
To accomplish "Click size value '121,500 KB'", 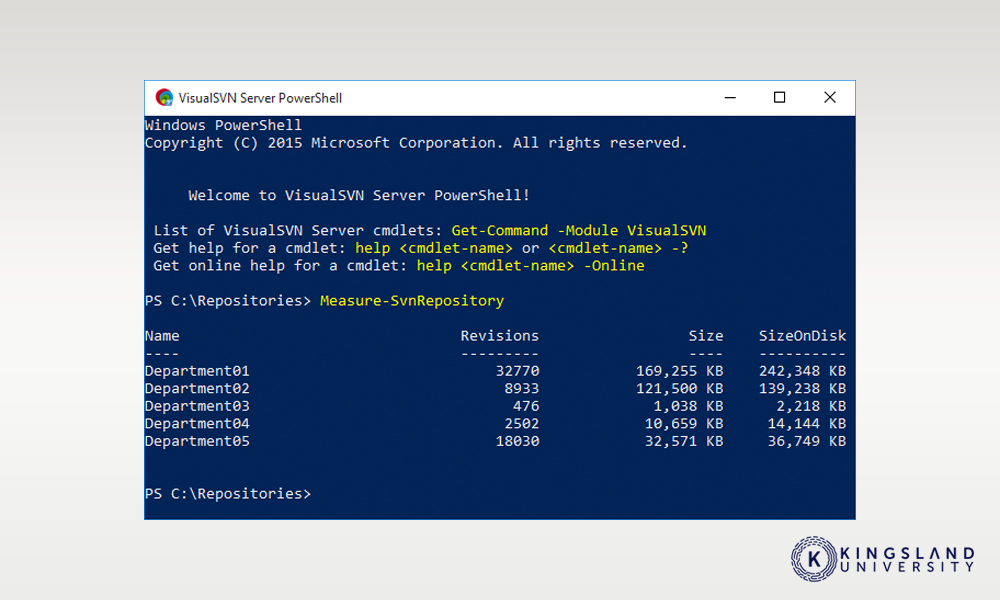I will pos(679,388).
